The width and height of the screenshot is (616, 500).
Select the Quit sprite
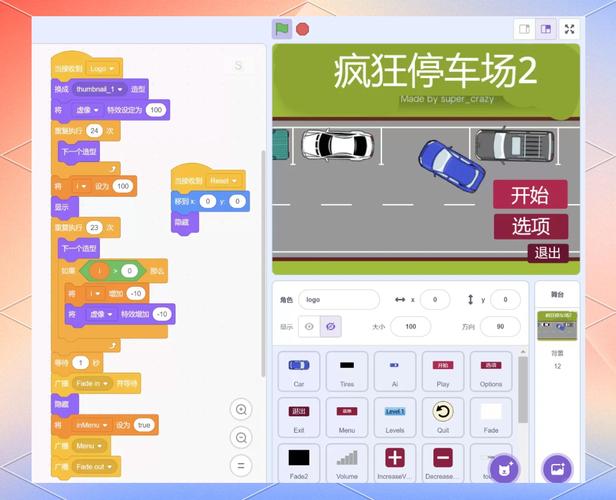[443, 418]
